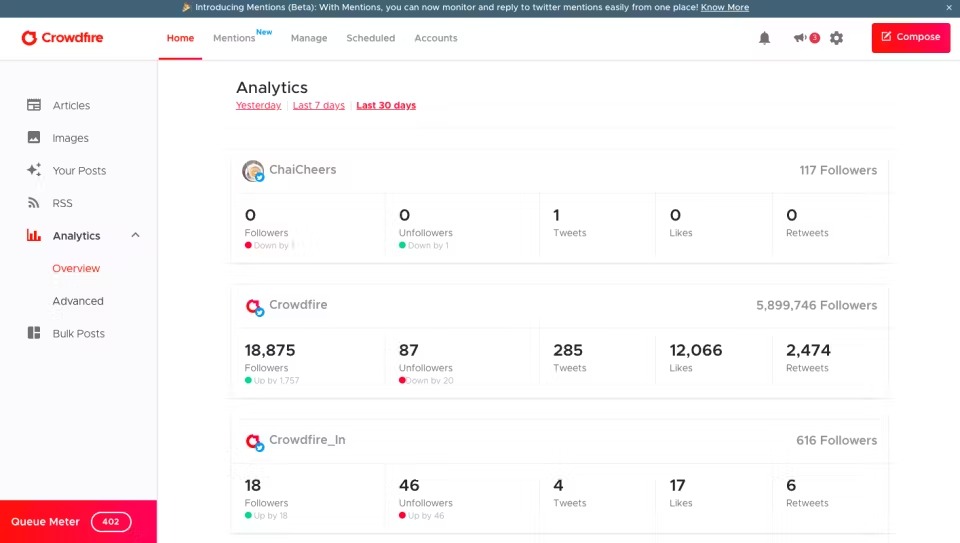Screen dimensions: 960x543
Task: Follow the Know More banner link
Action: pos(725,7)
